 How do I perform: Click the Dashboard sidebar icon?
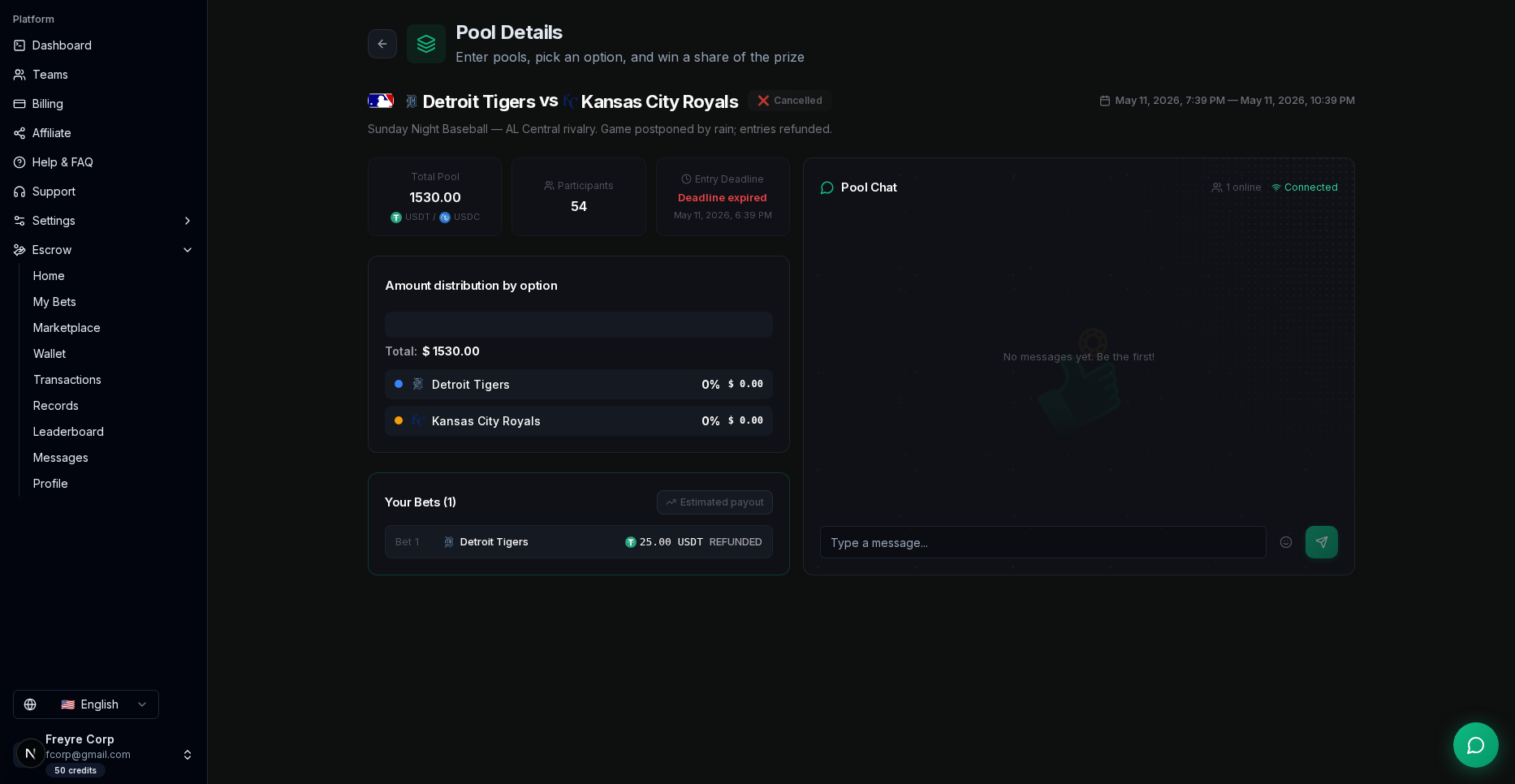tap(19, 45)
